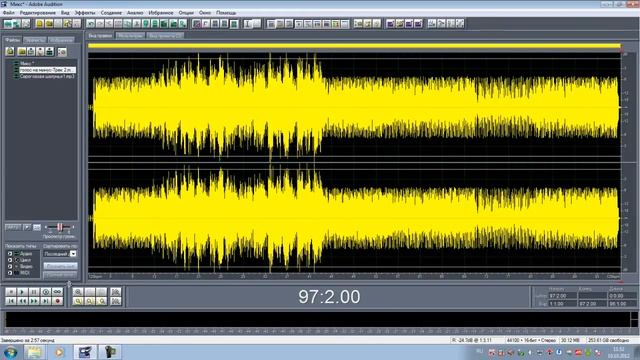Click the Rewind transport button
The width and height of the screenshot is (640, 360).
pos(22,301)
